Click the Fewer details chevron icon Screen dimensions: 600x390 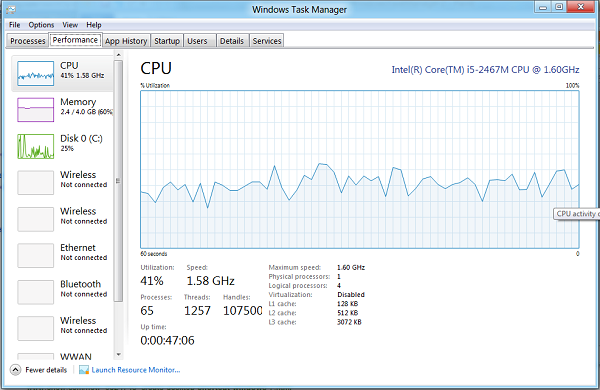point(15,370)
